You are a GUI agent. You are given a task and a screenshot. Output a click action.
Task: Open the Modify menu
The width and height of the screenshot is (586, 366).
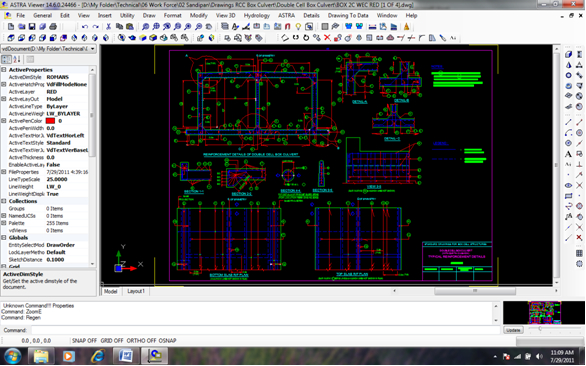[198, 15]
